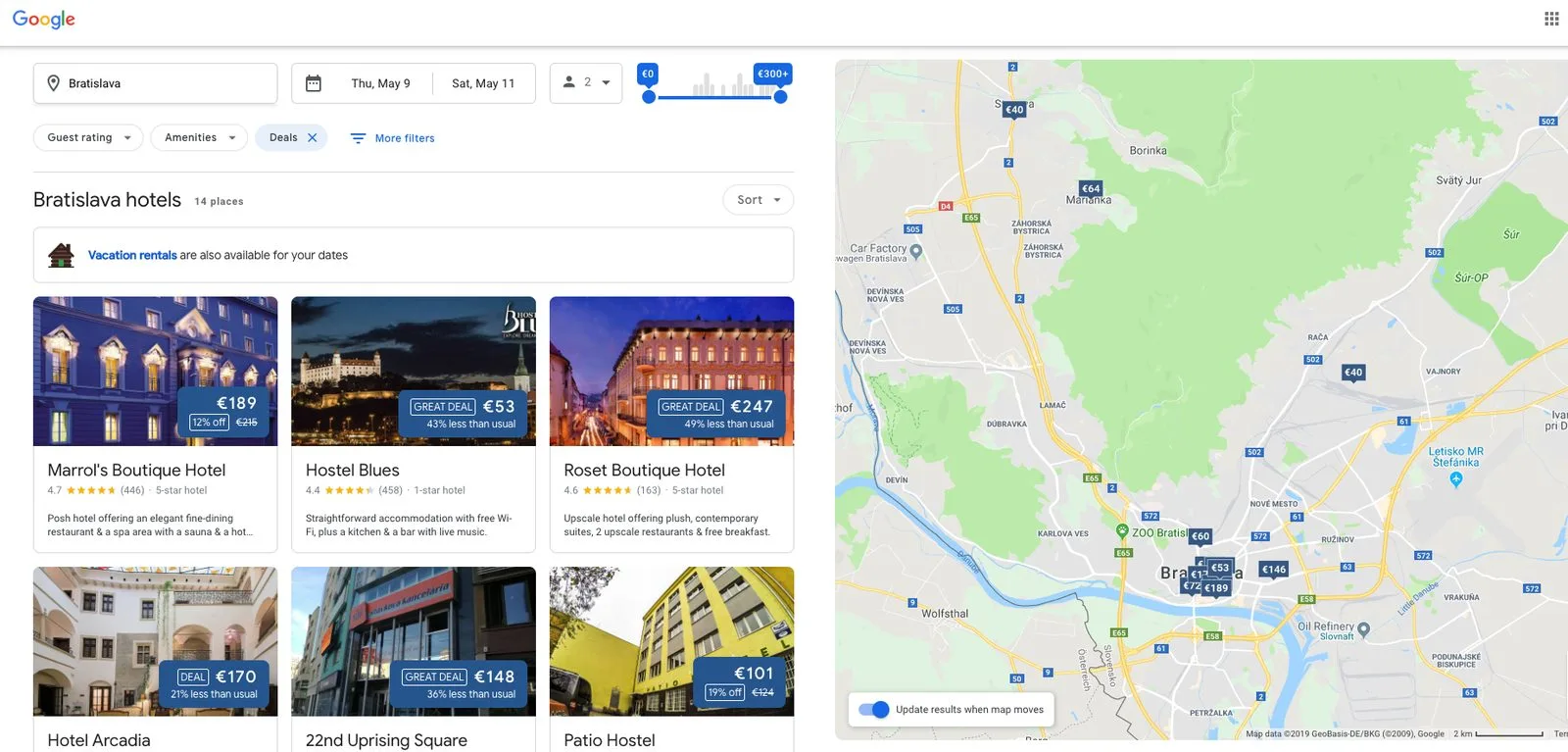The width and height of the screenshot is (1568, 752).
Task: Open the Amenities dropdown
Action: (200, 137)
